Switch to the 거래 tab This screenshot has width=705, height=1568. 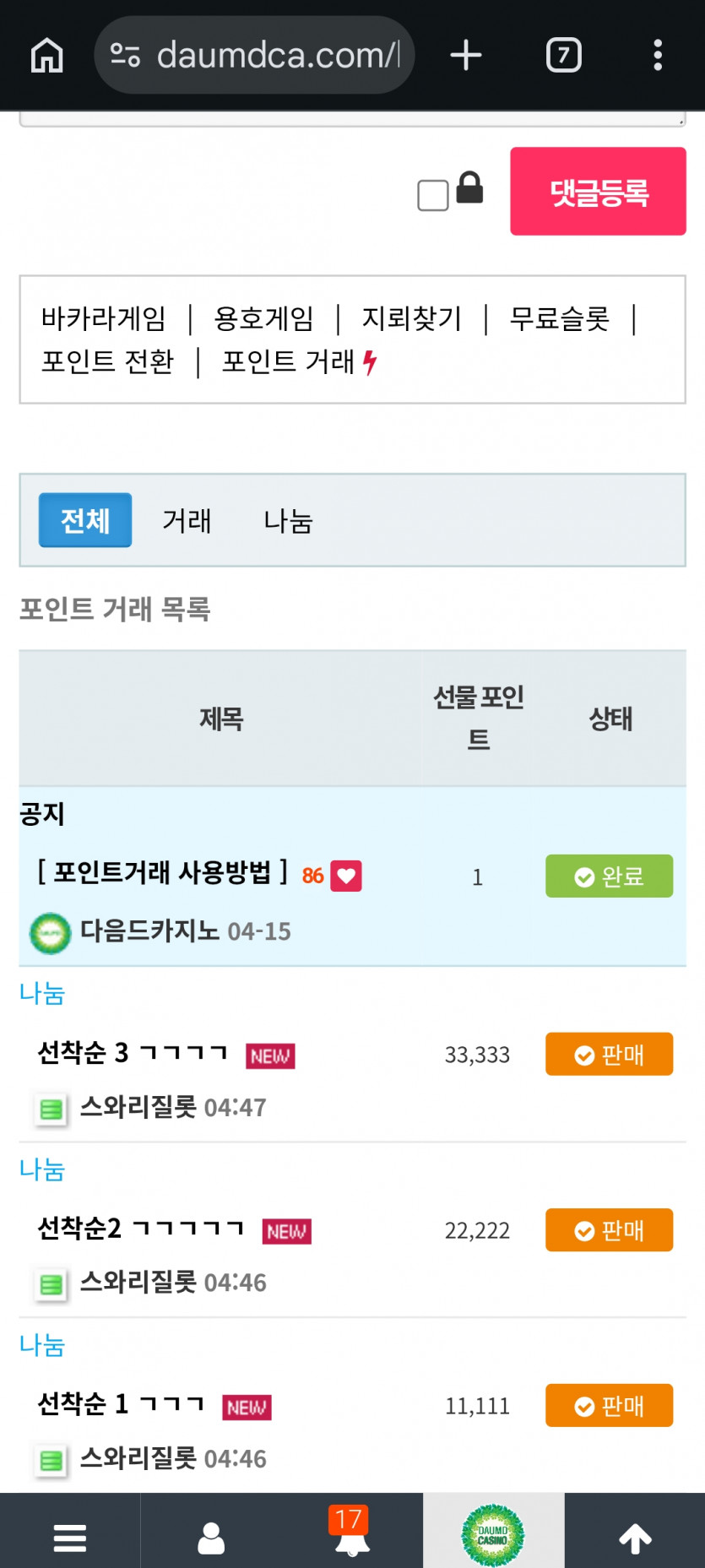(x=187, y=521)
